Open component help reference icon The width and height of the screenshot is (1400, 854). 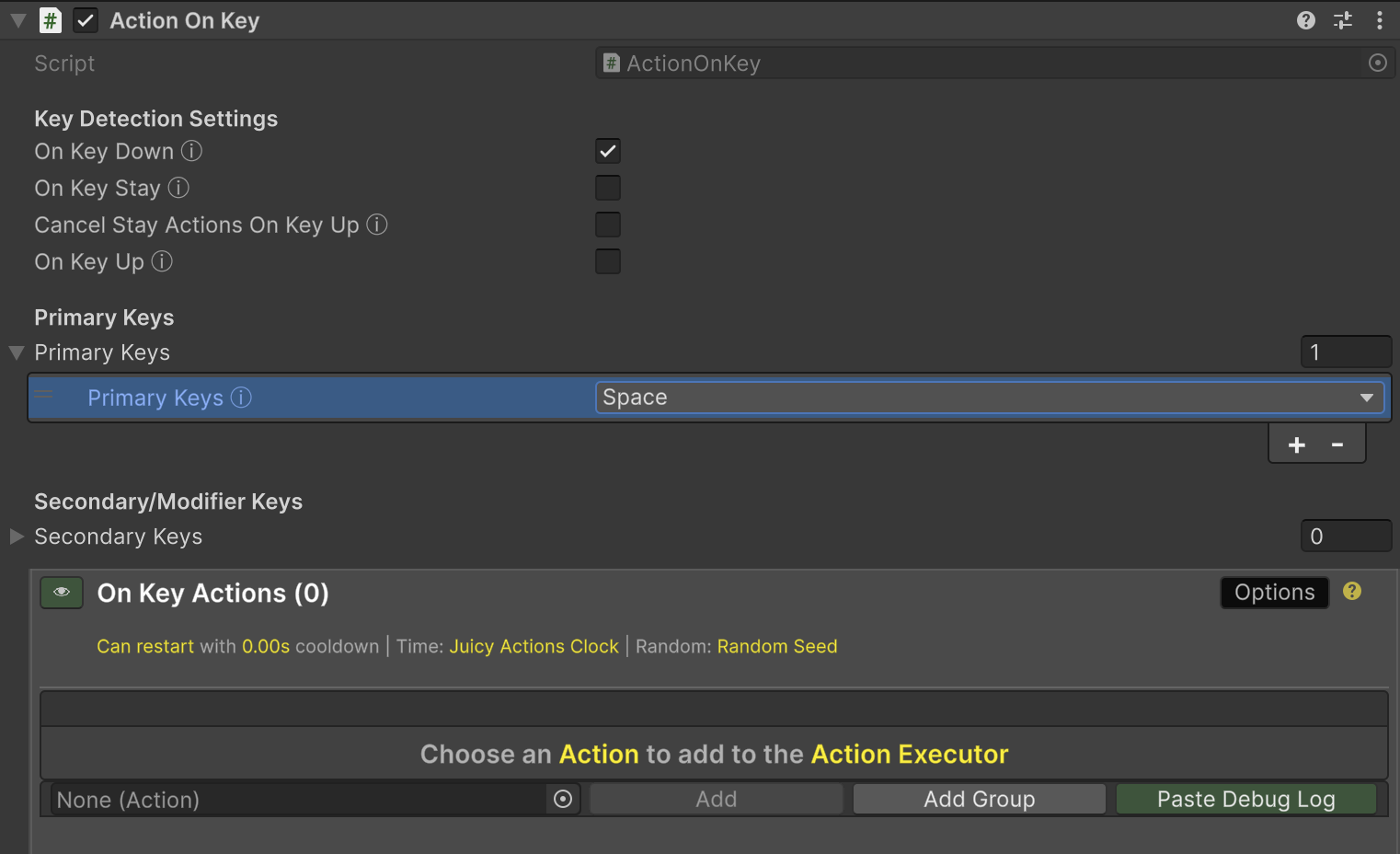point(1305,20)
